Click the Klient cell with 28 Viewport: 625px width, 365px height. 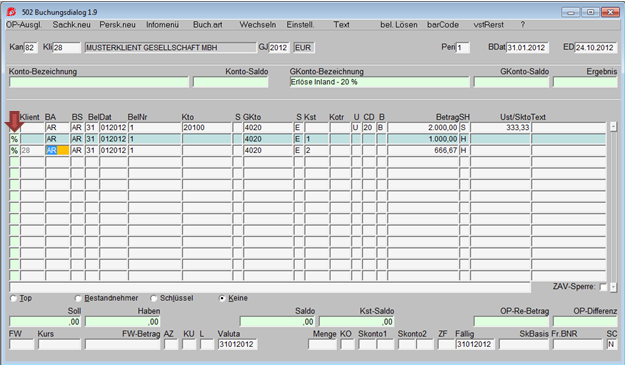click(x=32, y=151)
